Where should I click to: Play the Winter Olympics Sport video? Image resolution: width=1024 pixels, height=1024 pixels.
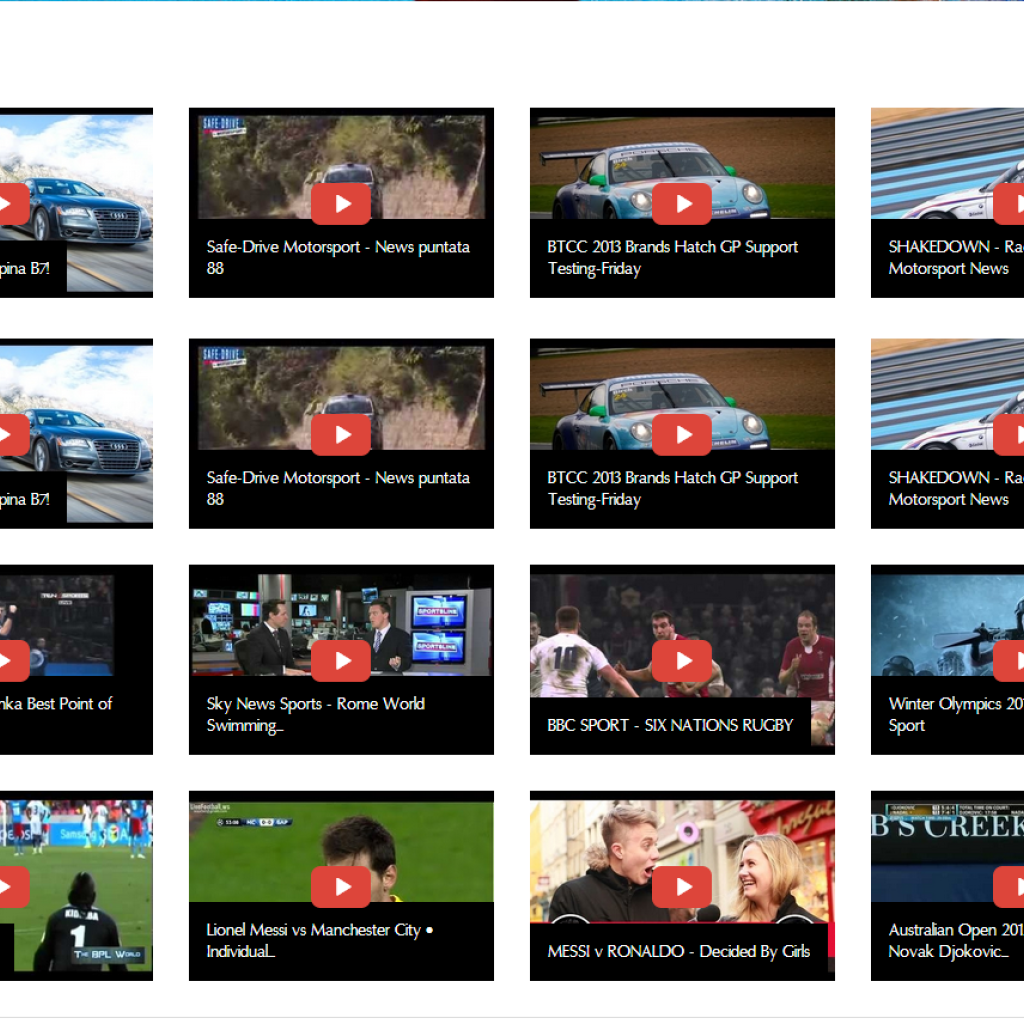(x=1008, y=661)
